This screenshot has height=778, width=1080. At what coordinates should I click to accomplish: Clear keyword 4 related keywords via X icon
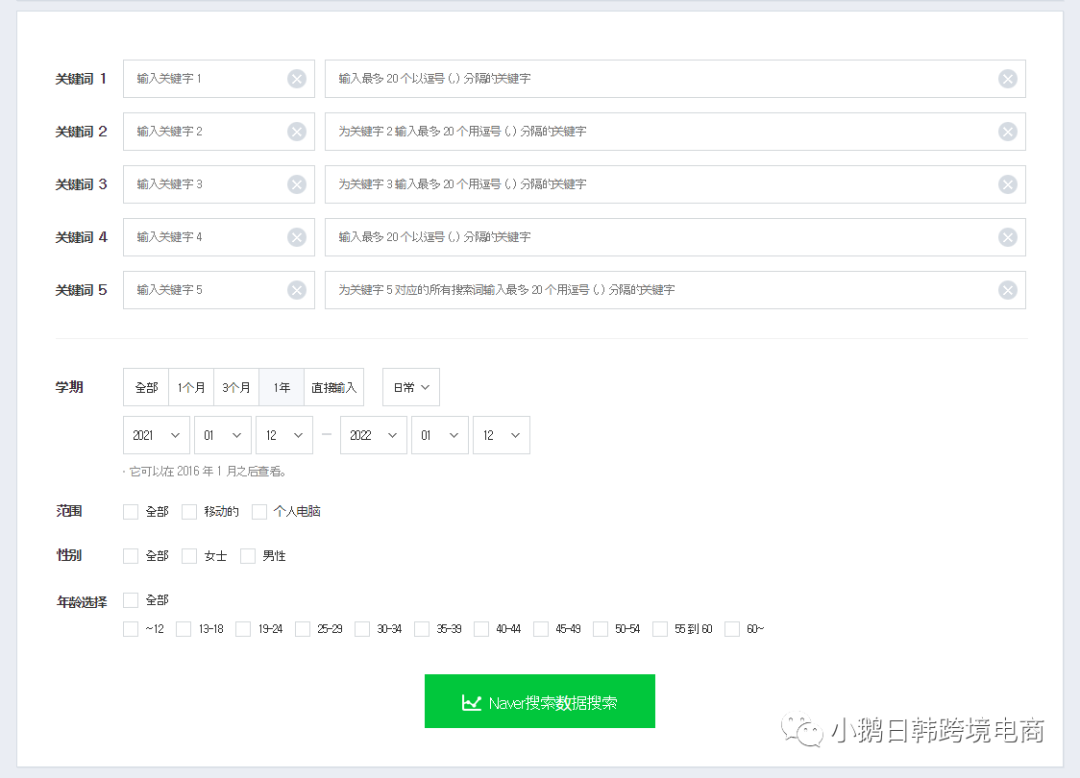pos(1007,237)
